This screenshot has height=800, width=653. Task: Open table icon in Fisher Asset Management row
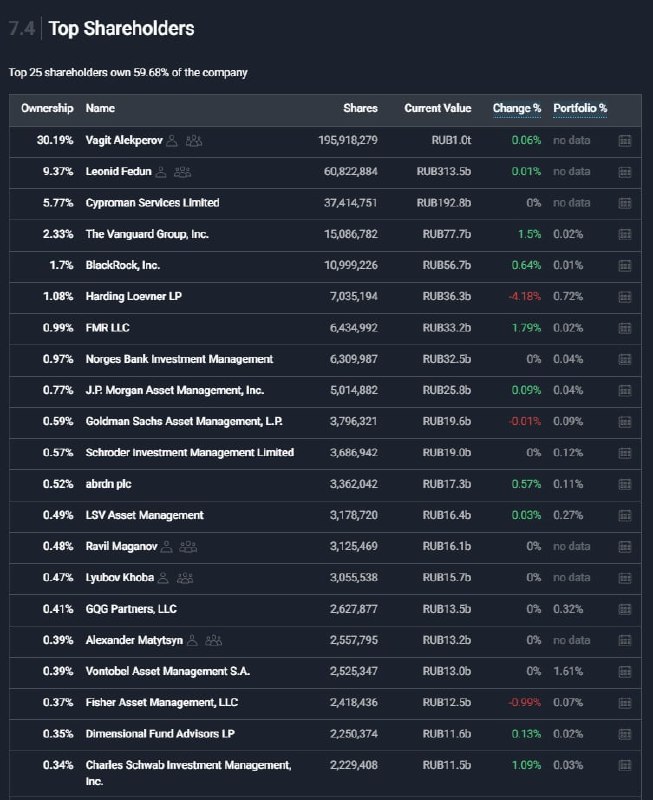pyautogui.click(x=625, y=703)
